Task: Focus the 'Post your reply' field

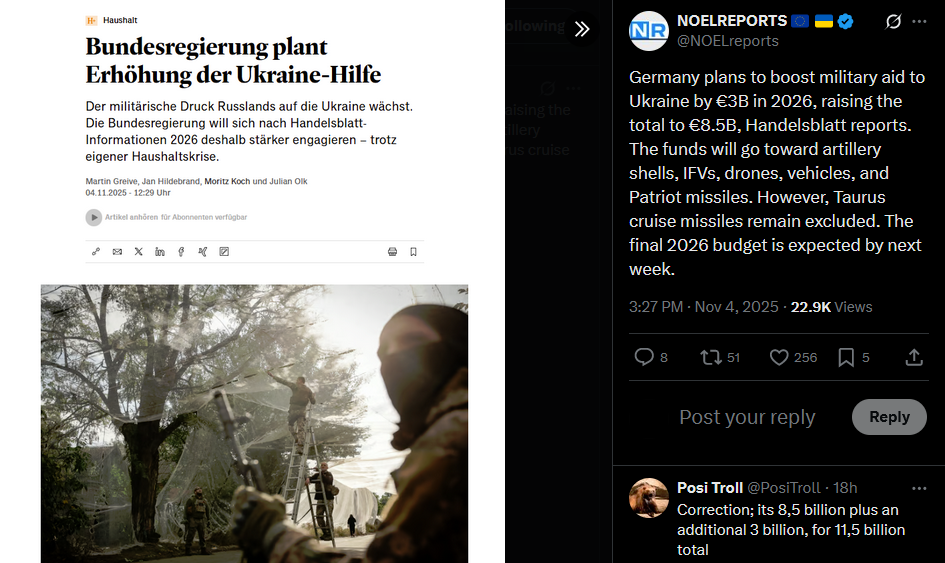Action: click(x=747, y=417)
